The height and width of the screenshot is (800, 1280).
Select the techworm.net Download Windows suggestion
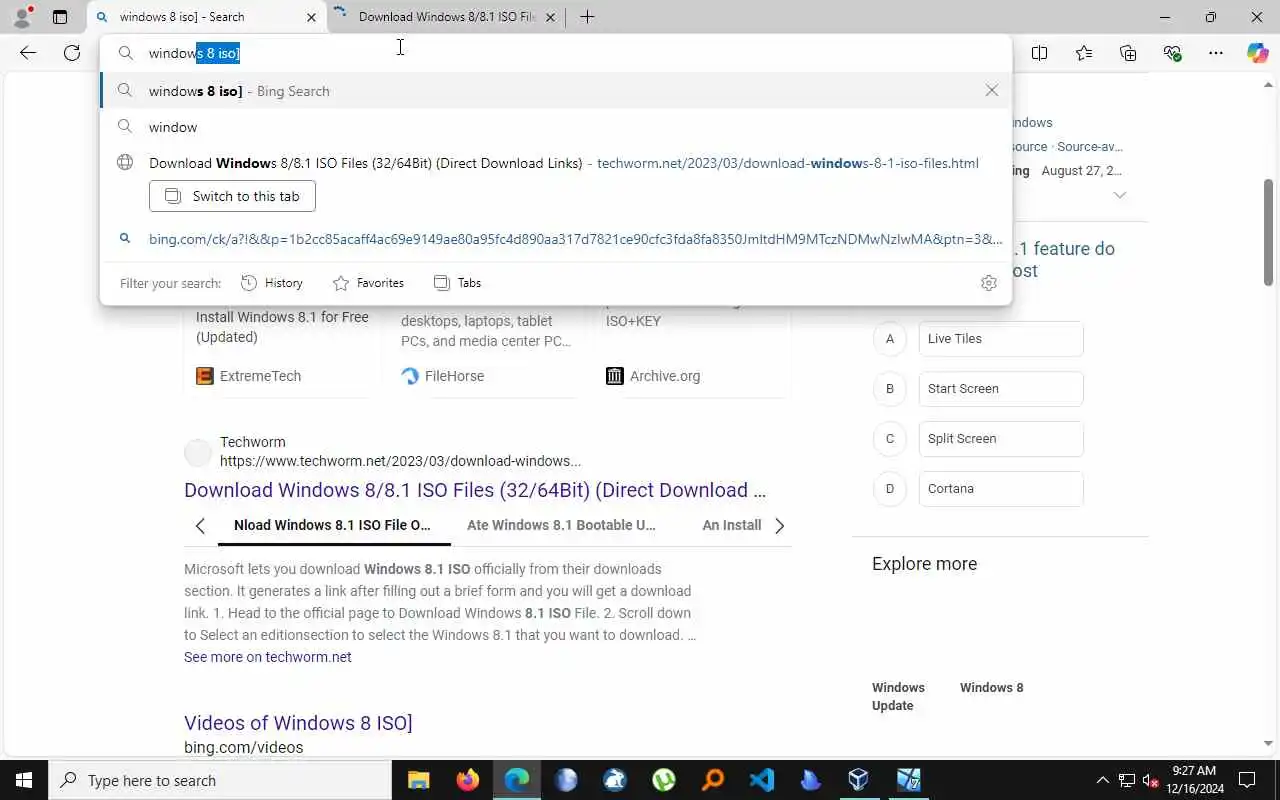pyautogui.click(x=556, y=163)
